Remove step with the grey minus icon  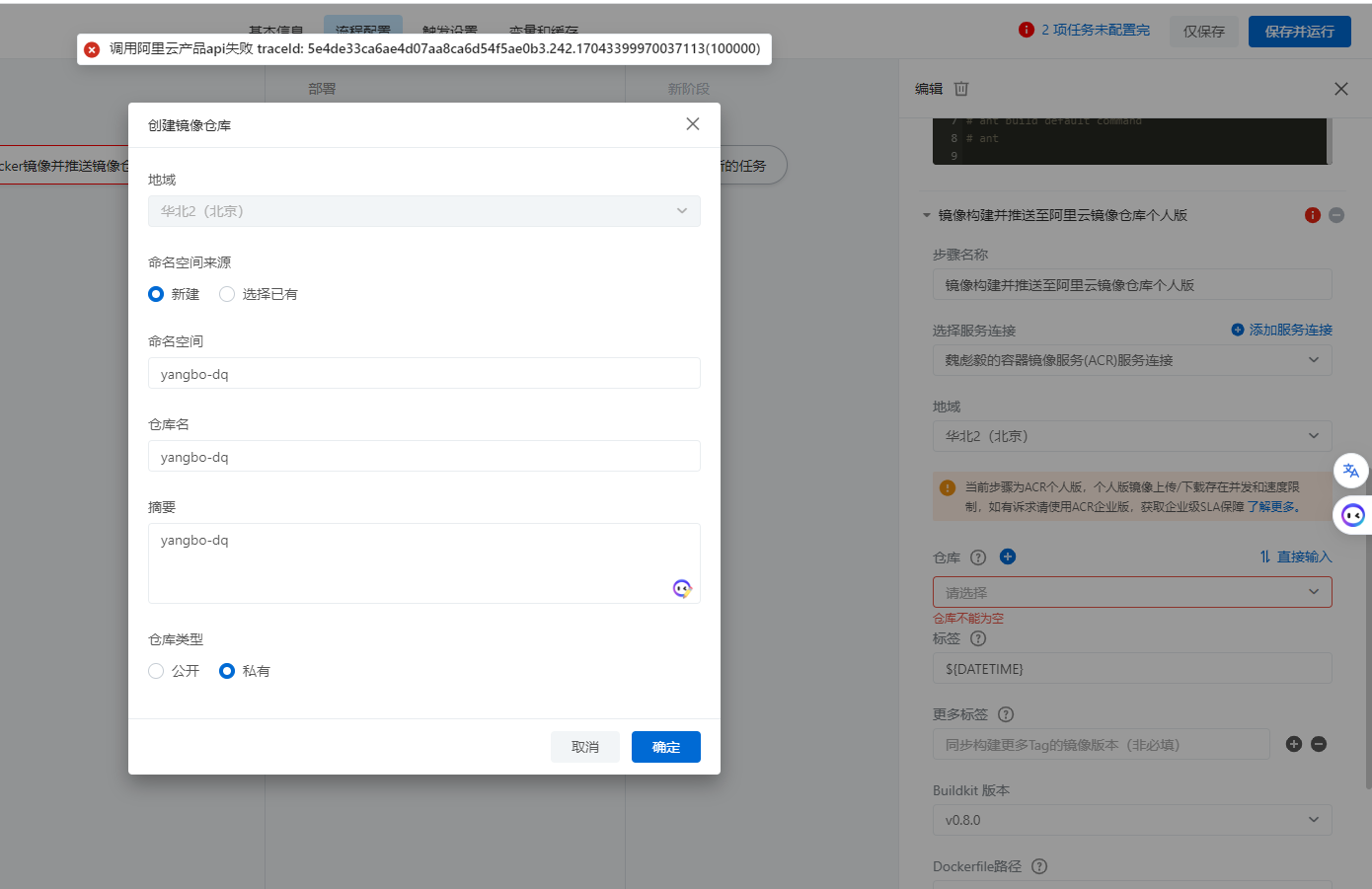coord(1336,215)
